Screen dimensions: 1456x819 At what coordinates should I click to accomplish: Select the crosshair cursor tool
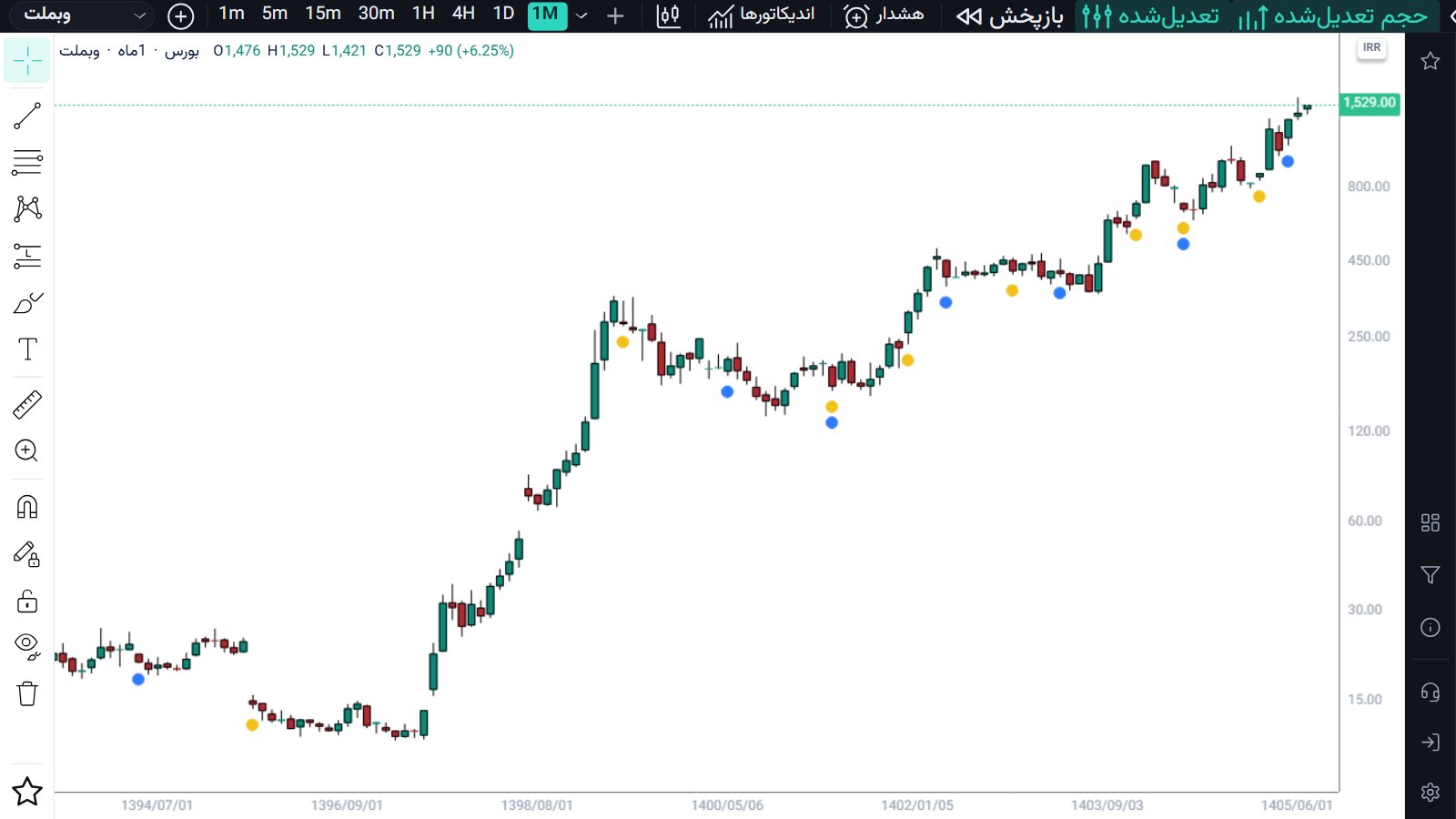[x=27, y=61]
